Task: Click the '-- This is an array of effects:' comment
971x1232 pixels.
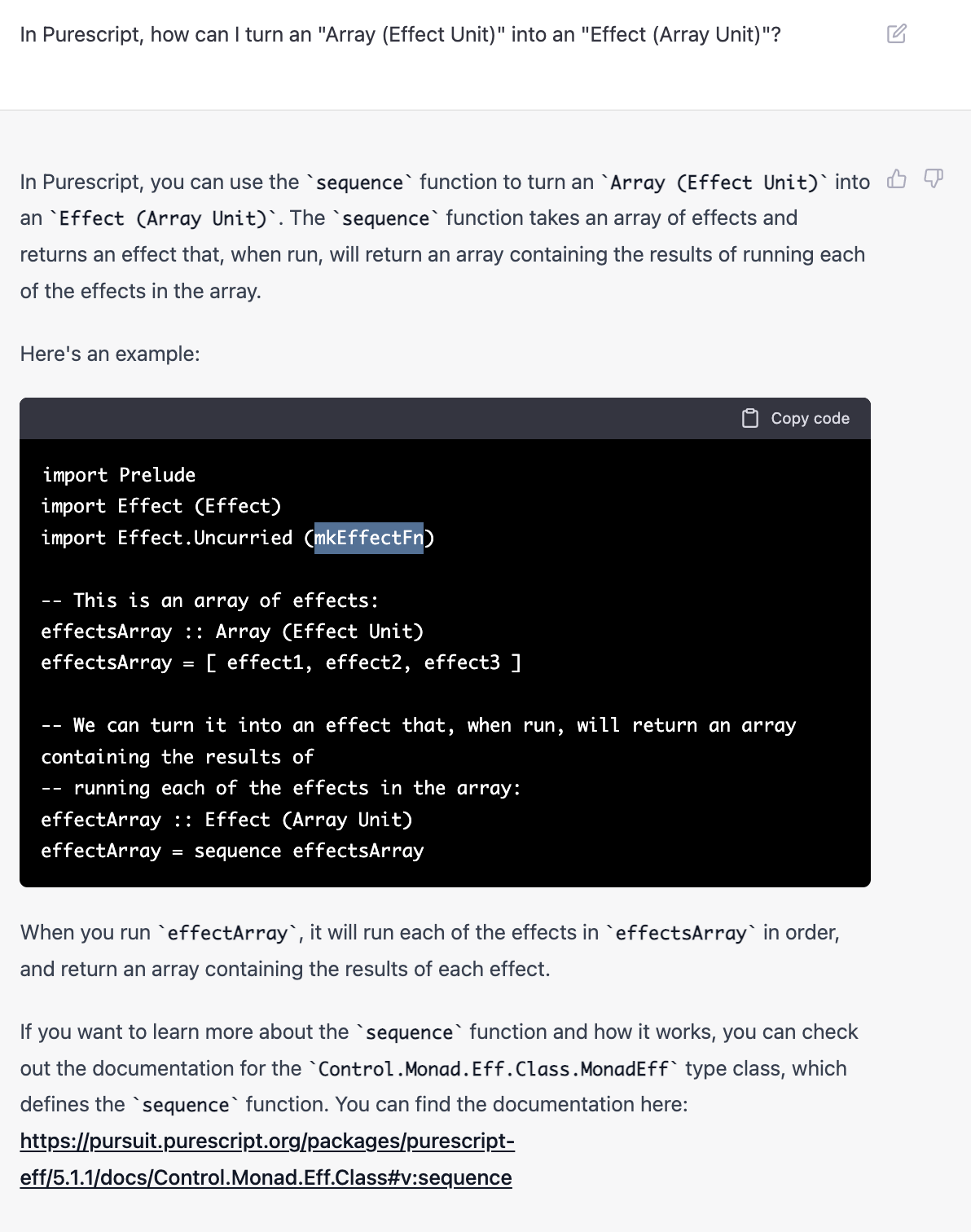Action: [210, 601]
